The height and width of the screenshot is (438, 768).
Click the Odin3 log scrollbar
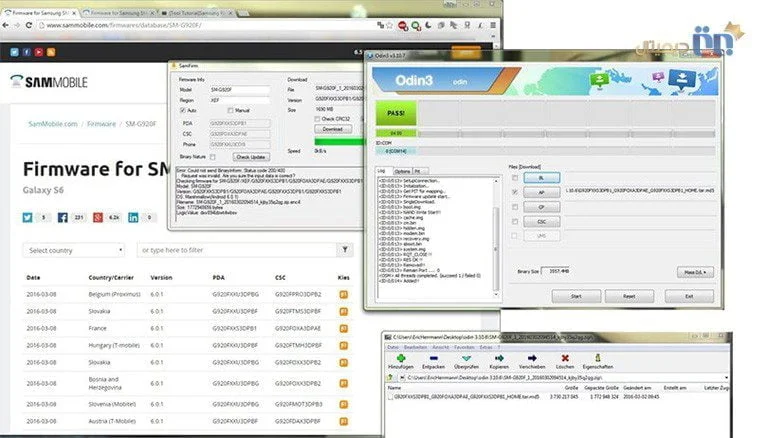496,238
